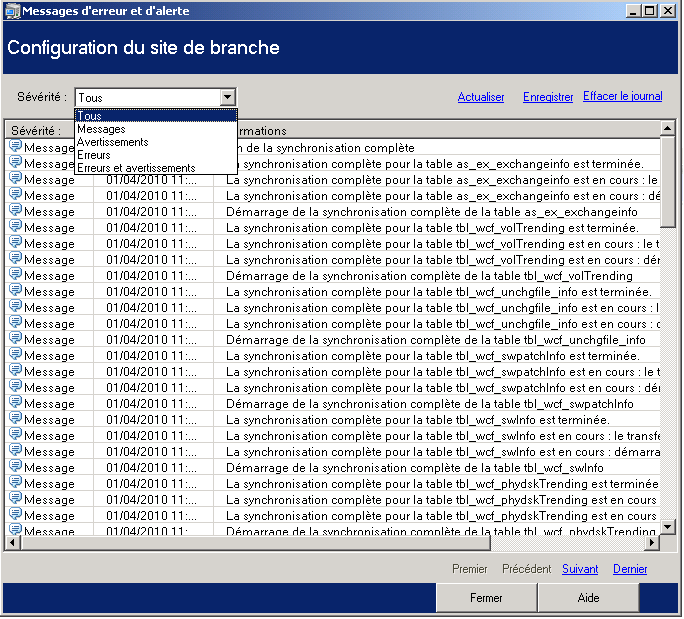Viewport: 684px width, 619px height.
Task: Click 'Effacer le journal' link
Action: pos(622,96)
